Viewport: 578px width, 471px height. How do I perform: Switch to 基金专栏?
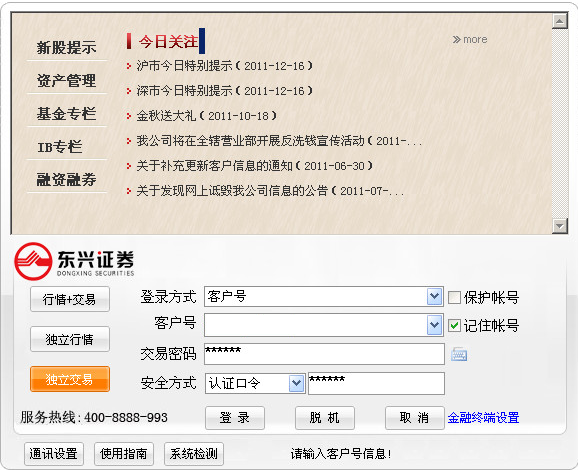(x=66, y=114)
